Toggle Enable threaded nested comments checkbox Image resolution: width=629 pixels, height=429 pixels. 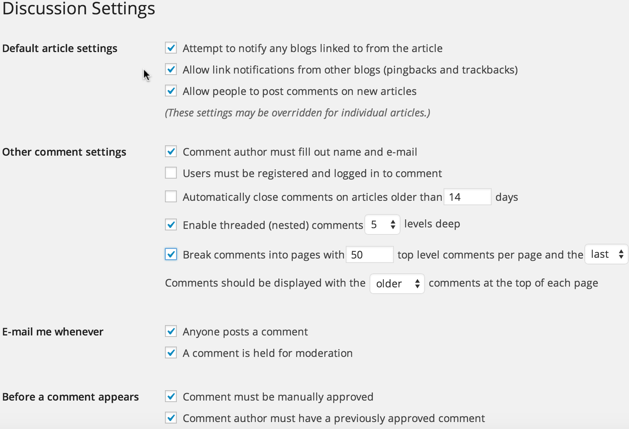(171, 224)
